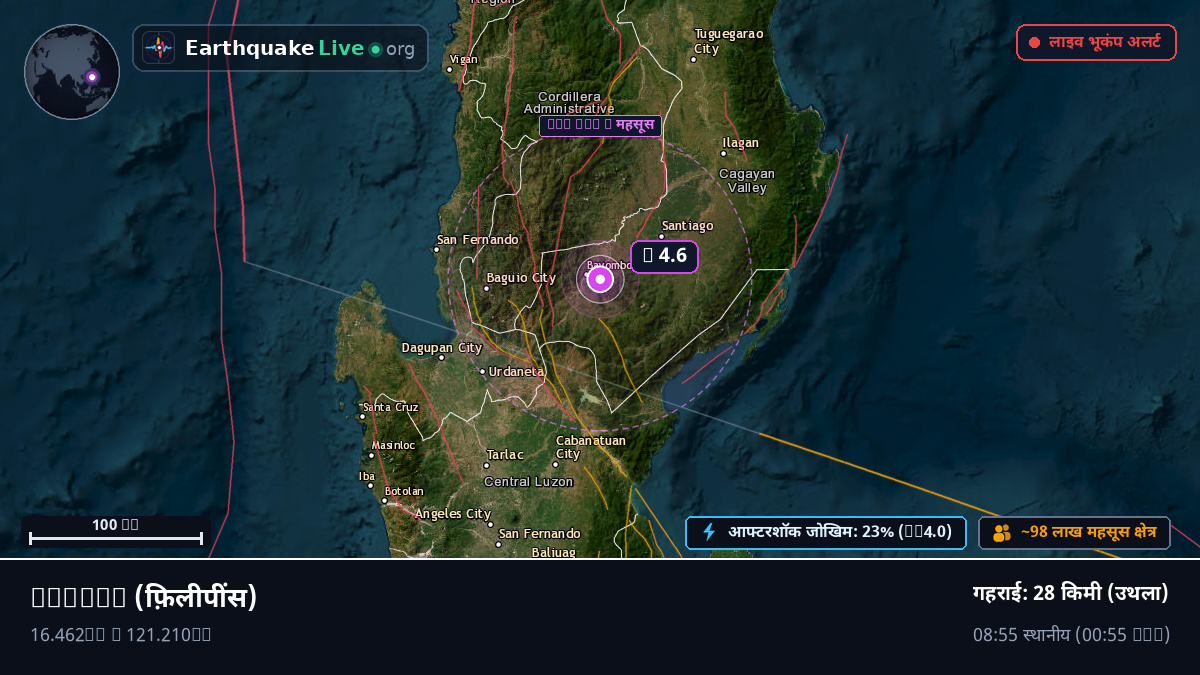Viewport: 1200px width, 675px height.
Task: Click the Iba map label
Action: 367,476
